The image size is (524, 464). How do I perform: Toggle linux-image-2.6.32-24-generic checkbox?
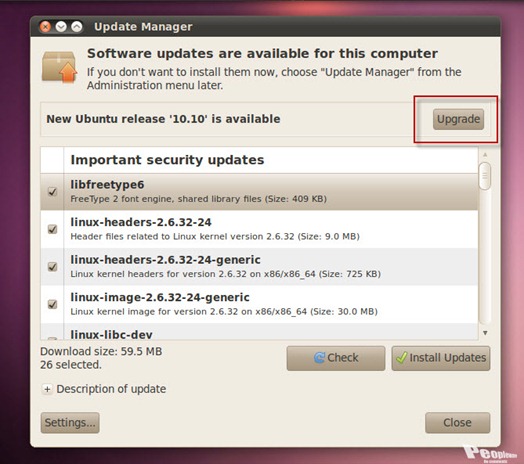point(52,304)
